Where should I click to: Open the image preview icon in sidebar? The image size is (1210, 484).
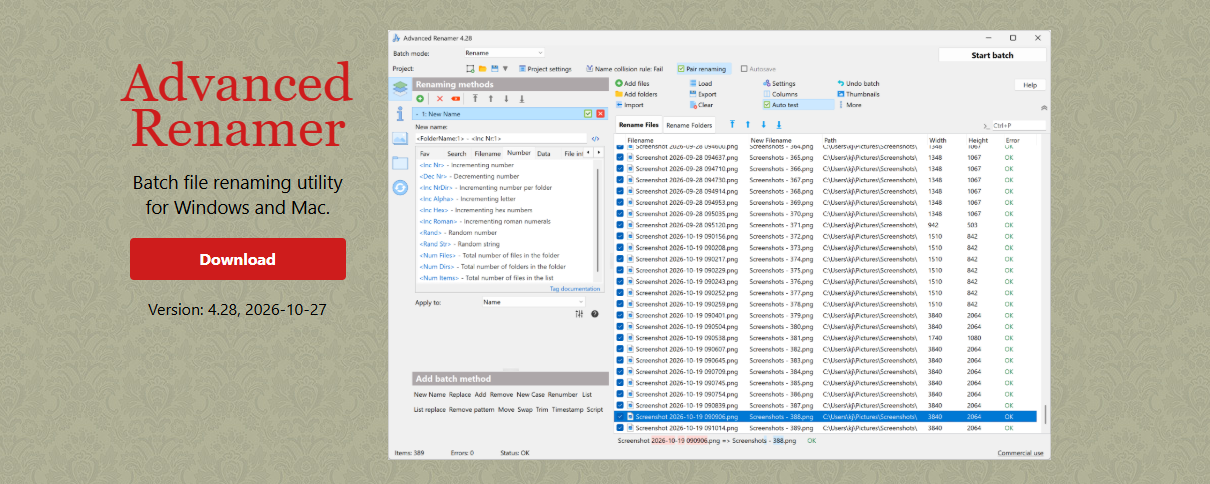(x=400, y=138)
